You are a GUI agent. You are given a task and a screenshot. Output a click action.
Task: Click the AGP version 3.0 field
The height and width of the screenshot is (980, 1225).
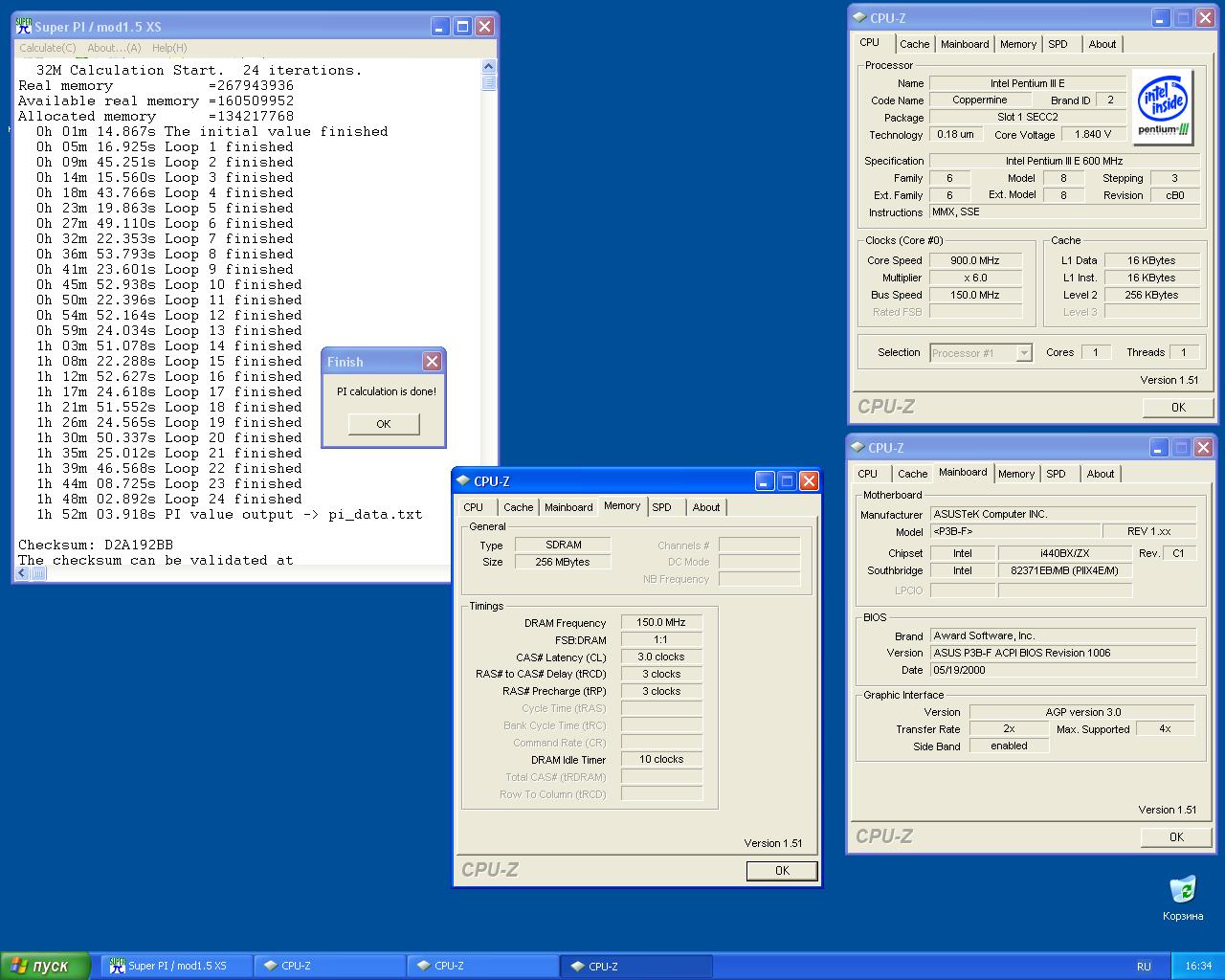1082,712
